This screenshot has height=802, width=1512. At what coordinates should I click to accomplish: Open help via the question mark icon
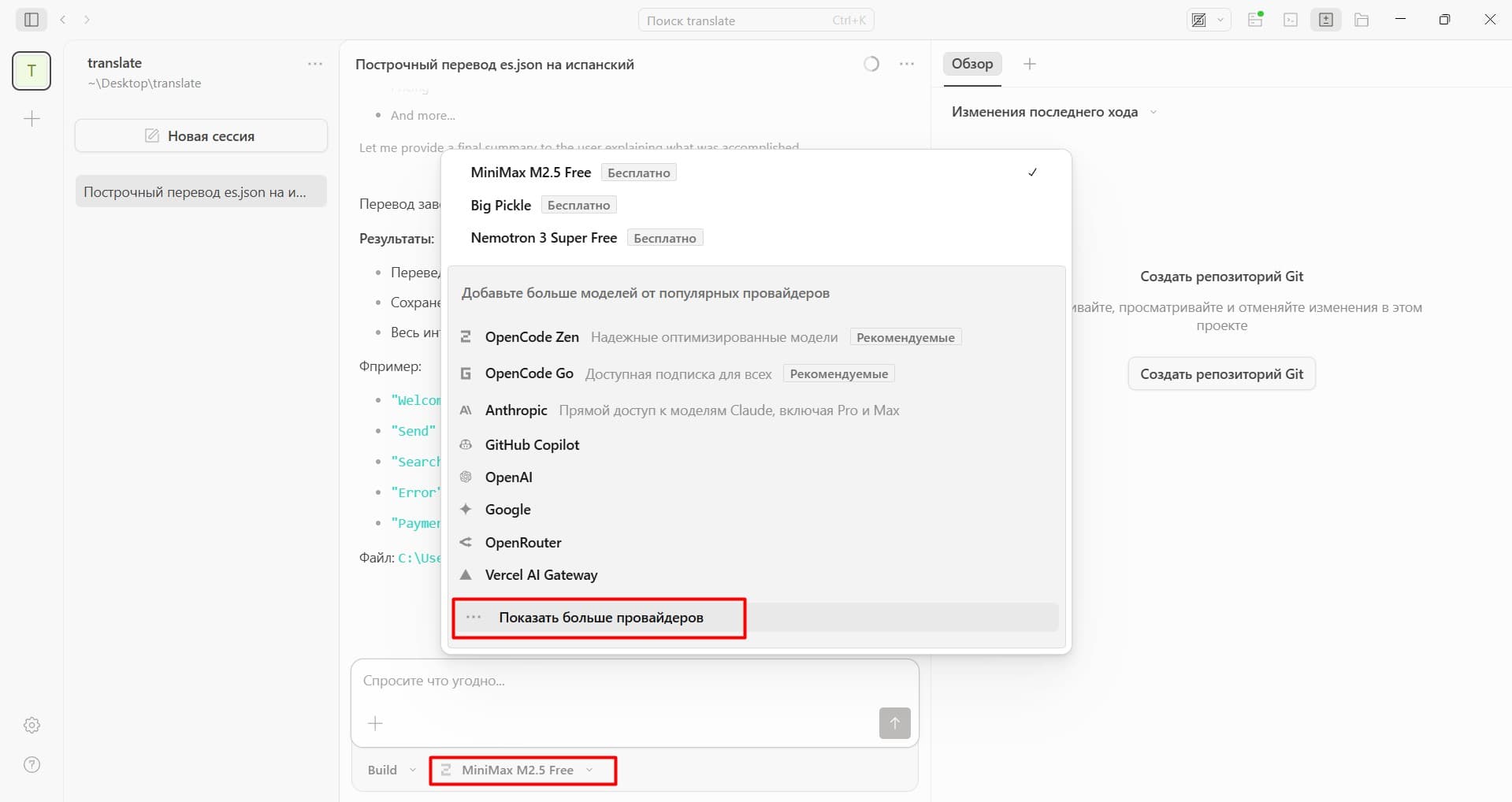[32, 764]
